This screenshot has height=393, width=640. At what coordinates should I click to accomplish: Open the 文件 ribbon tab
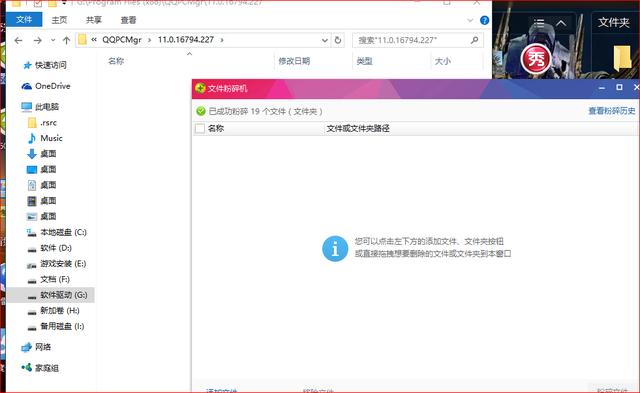pos(24,20)
